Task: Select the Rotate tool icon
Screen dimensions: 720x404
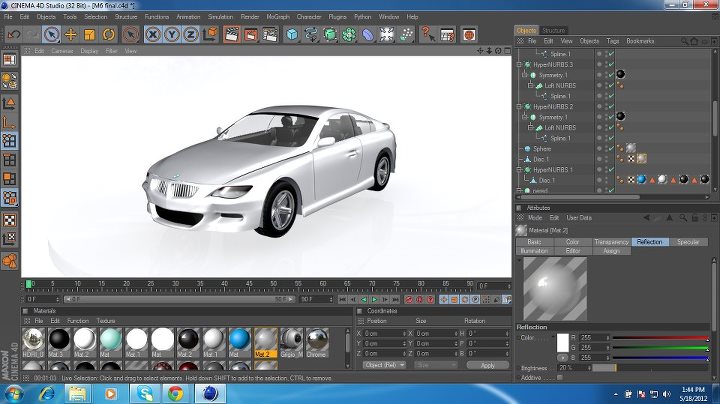Action: (x=108, y=34)
